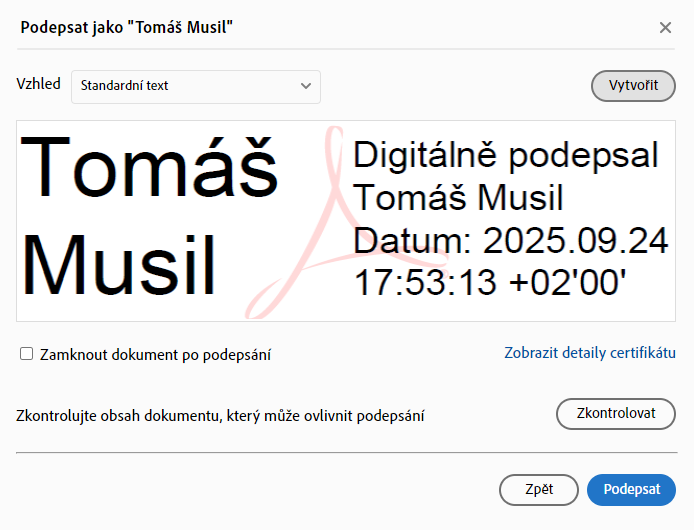Go back using the Zpět button
Image resolution: width=694 pixels, height=530 pixels.
538,489
